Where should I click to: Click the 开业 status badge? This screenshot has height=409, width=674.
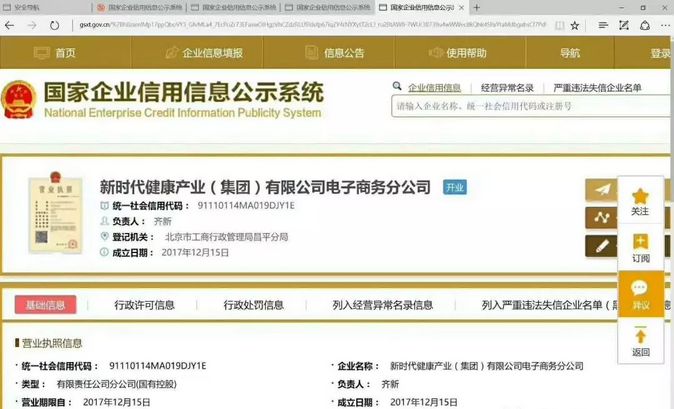coord(455,187)
